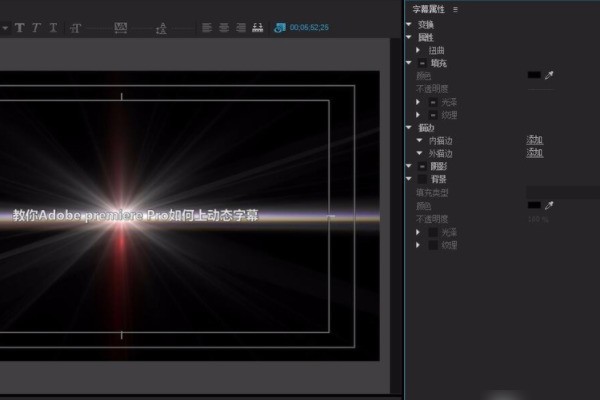Image resolution: width=600 pixels, height=400 pixels.
Task: Open the fill color swatch
Action: pyautogui.click(x=534, y=75)
